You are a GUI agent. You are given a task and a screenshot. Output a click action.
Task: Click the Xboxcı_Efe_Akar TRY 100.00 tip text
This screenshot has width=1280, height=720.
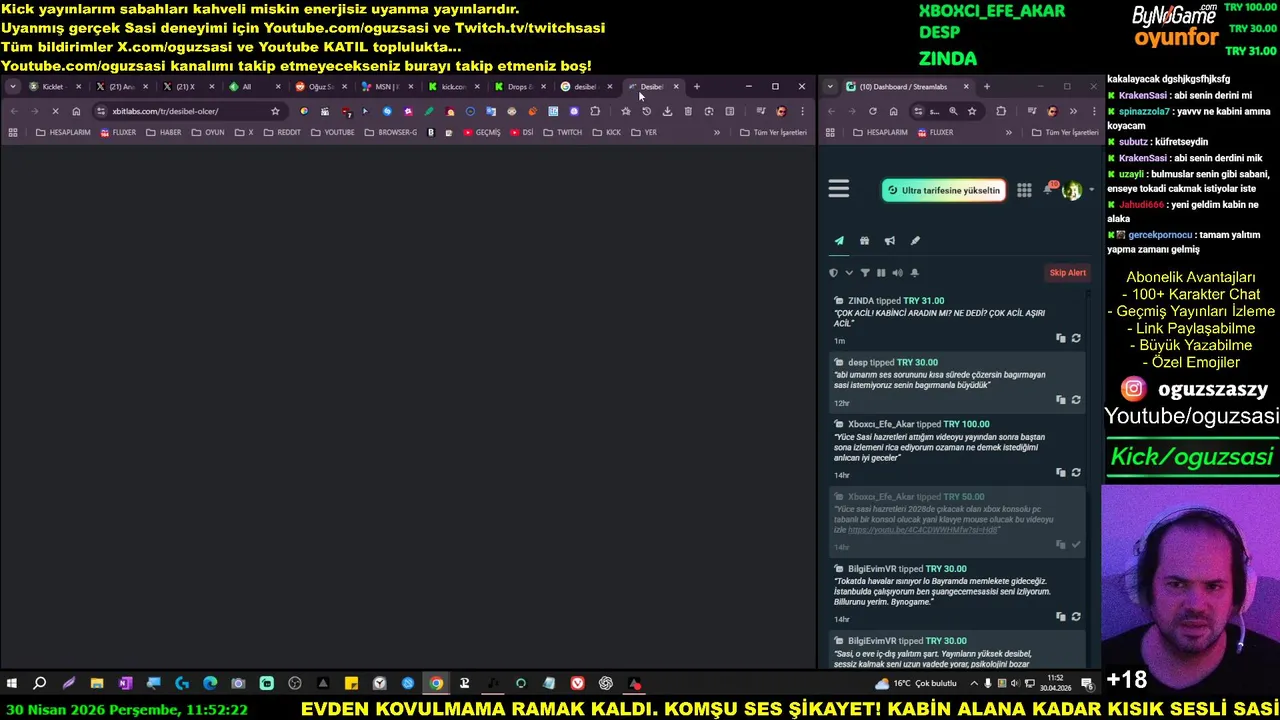(x=939, y=447)
